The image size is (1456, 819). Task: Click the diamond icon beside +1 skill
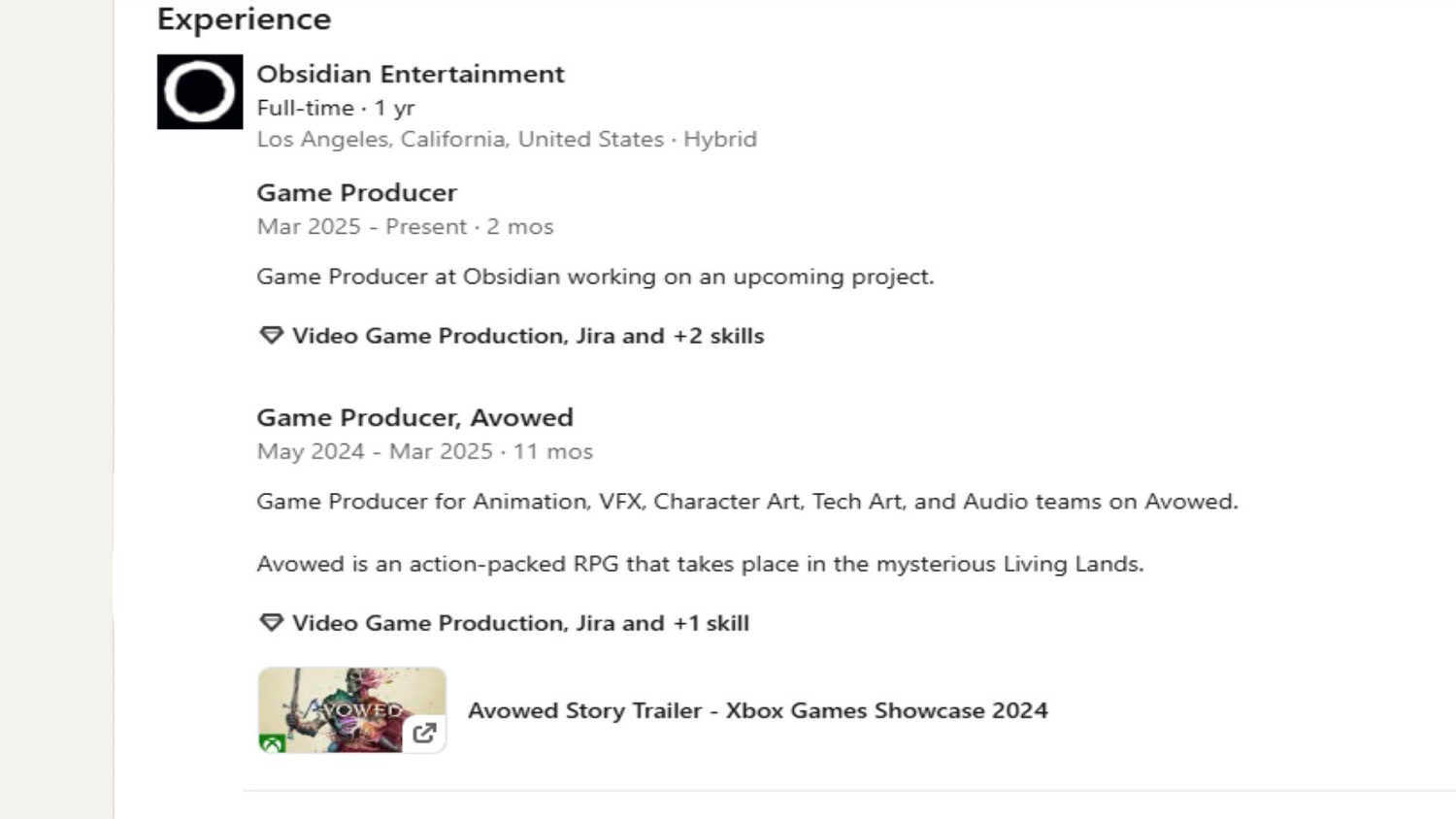pyautogui.click(x=271, y=623)
